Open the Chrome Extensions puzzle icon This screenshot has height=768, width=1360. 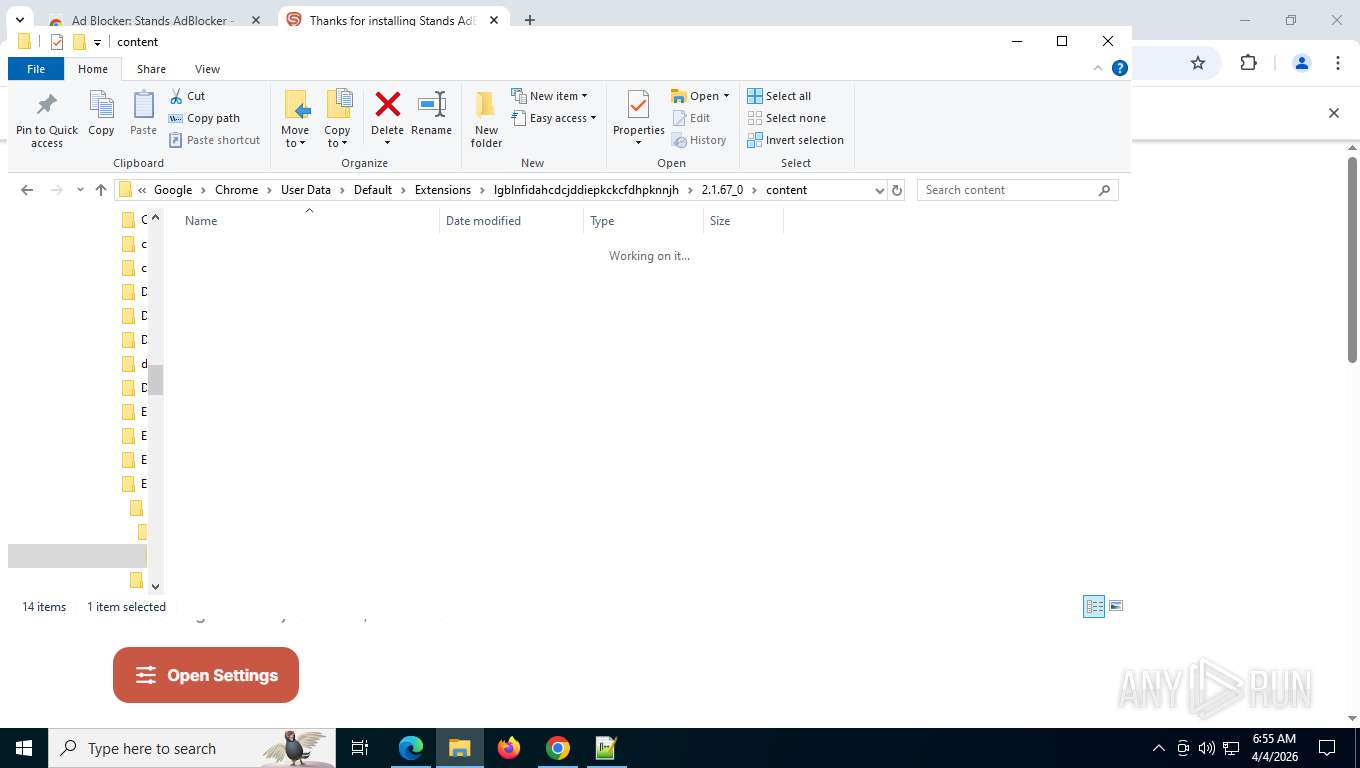coord(1248,63)
